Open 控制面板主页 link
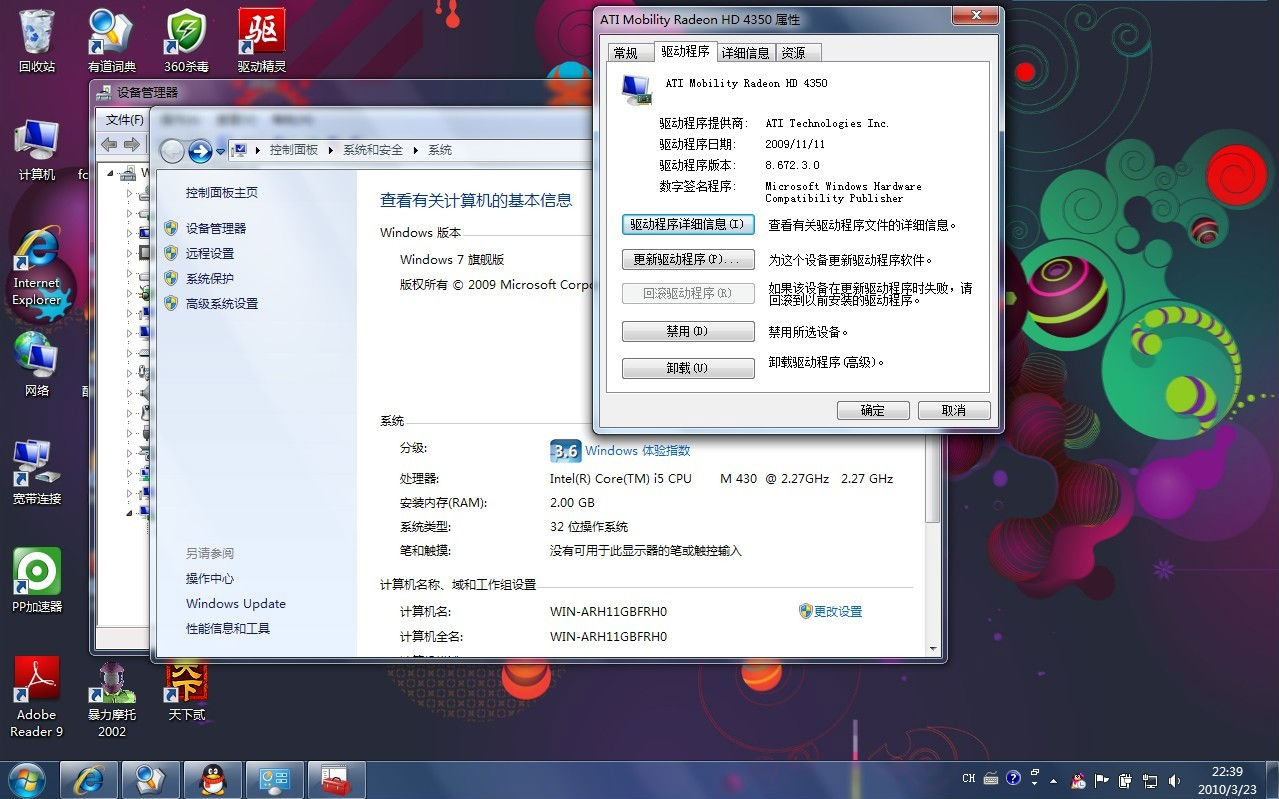The image size is (1279, 799). 222,193
